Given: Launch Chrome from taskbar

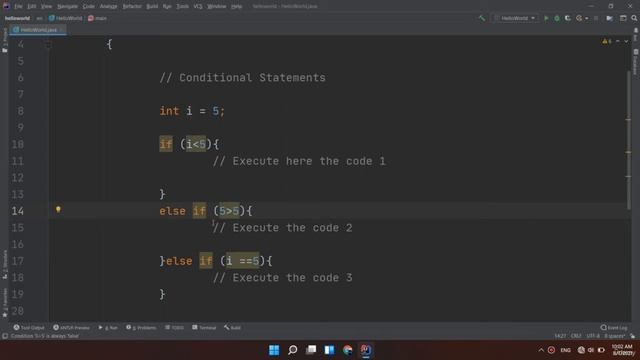Looking at the screenshot, I should point(347,350).
